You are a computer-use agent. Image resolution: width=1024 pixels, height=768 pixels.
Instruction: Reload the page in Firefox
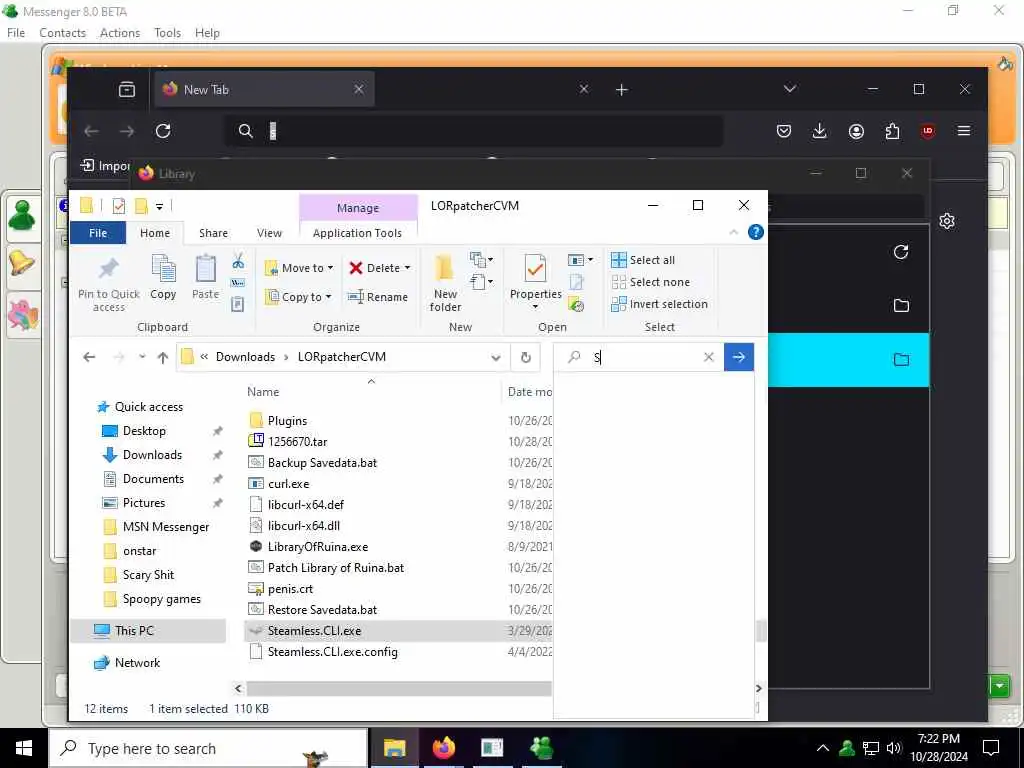(x=163, y=131)
